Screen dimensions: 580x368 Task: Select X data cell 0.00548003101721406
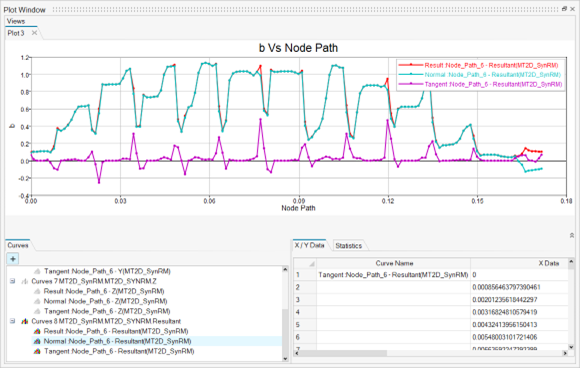click(x=519, y=337)
